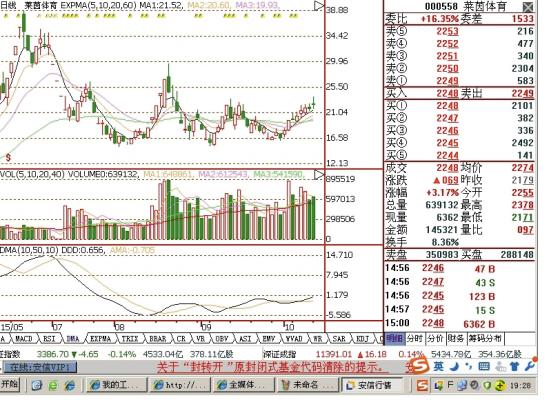This screenshot has width=550, height=412.
Task: Click the 最高 price 2378
Action: tap(522, 205)
